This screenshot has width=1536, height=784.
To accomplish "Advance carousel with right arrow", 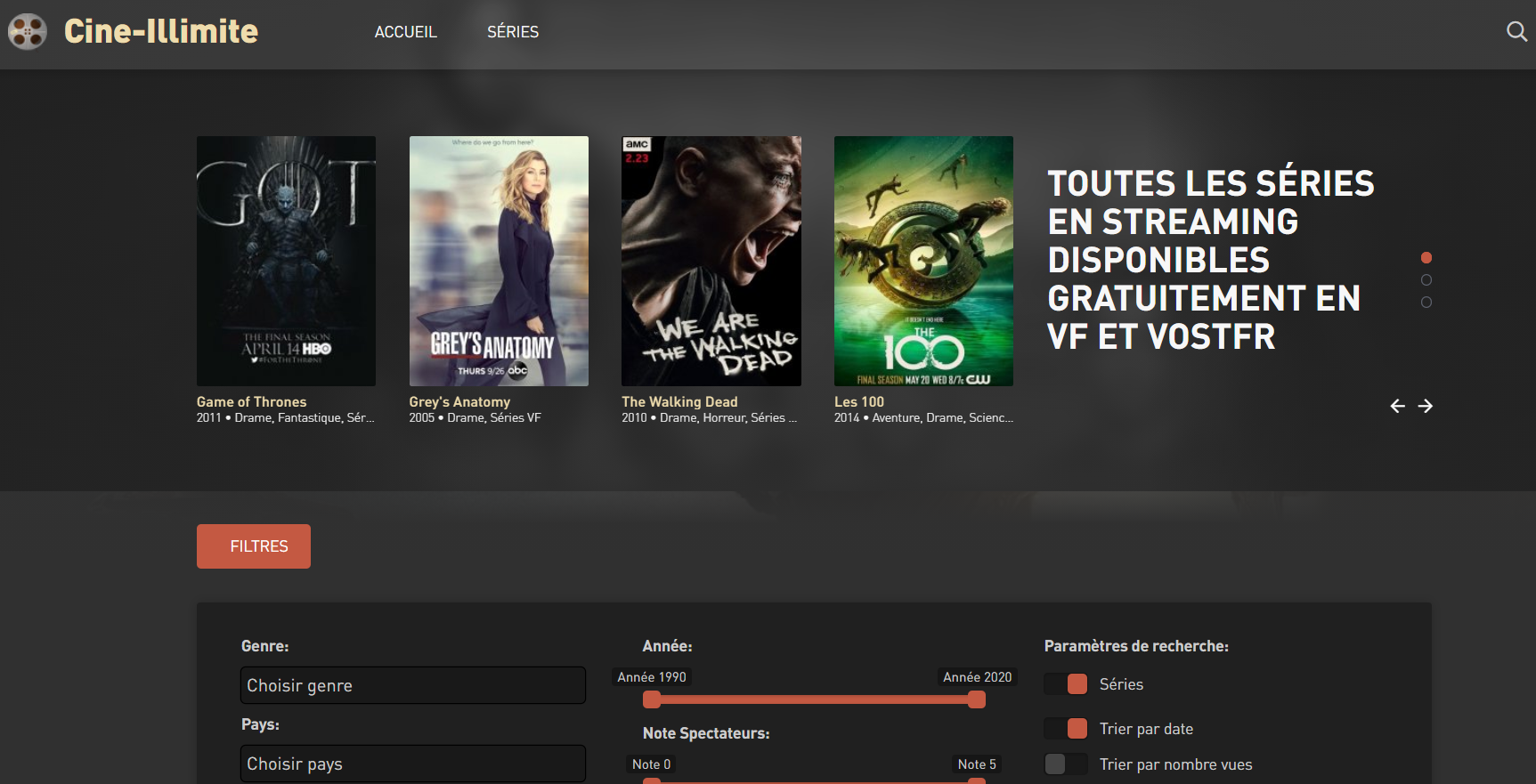I will click(1426, 406).
